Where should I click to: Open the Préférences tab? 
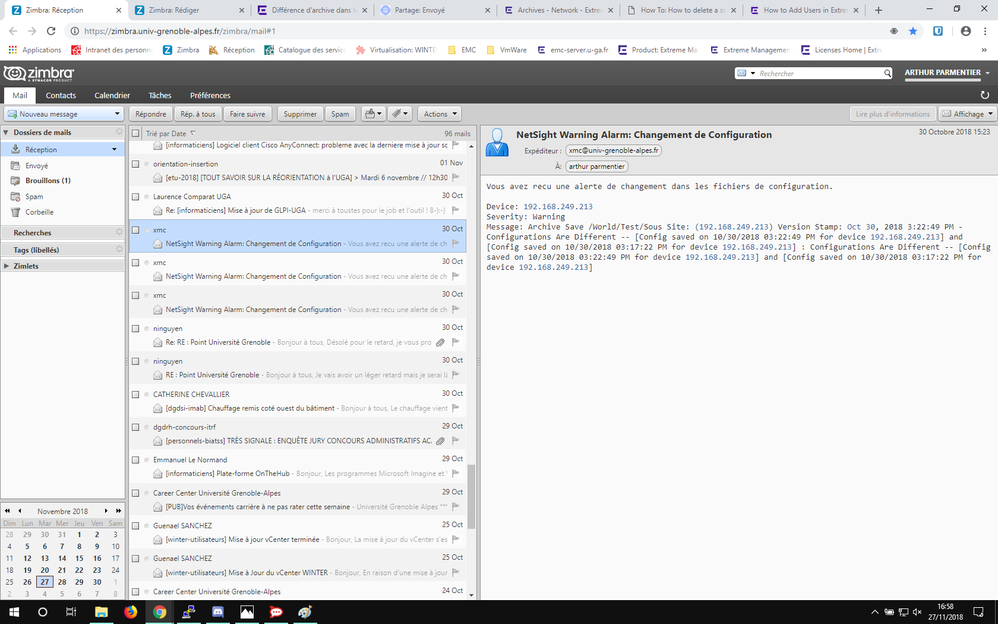210,95
